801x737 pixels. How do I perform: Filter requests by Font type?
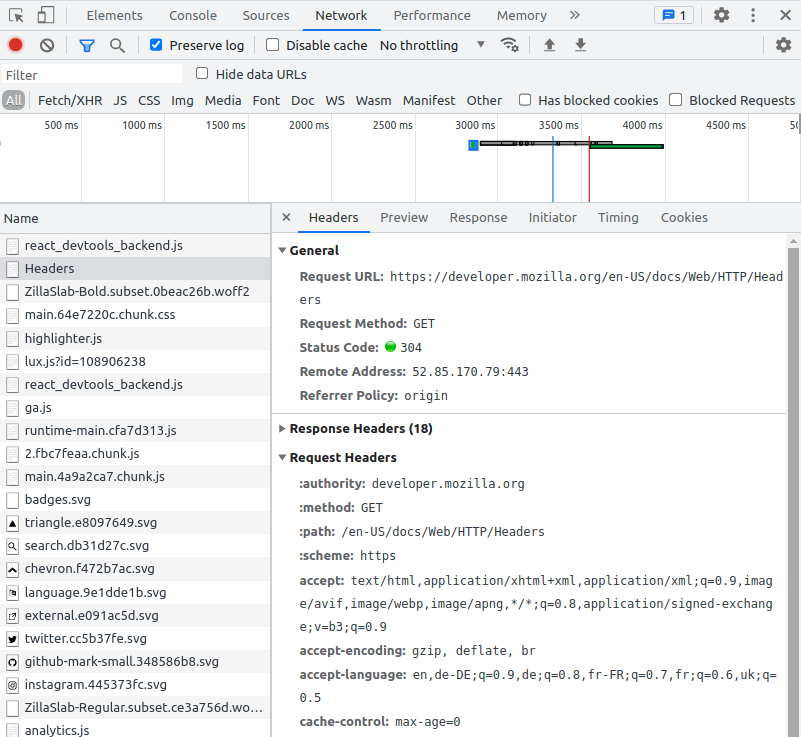coord(266,101)
